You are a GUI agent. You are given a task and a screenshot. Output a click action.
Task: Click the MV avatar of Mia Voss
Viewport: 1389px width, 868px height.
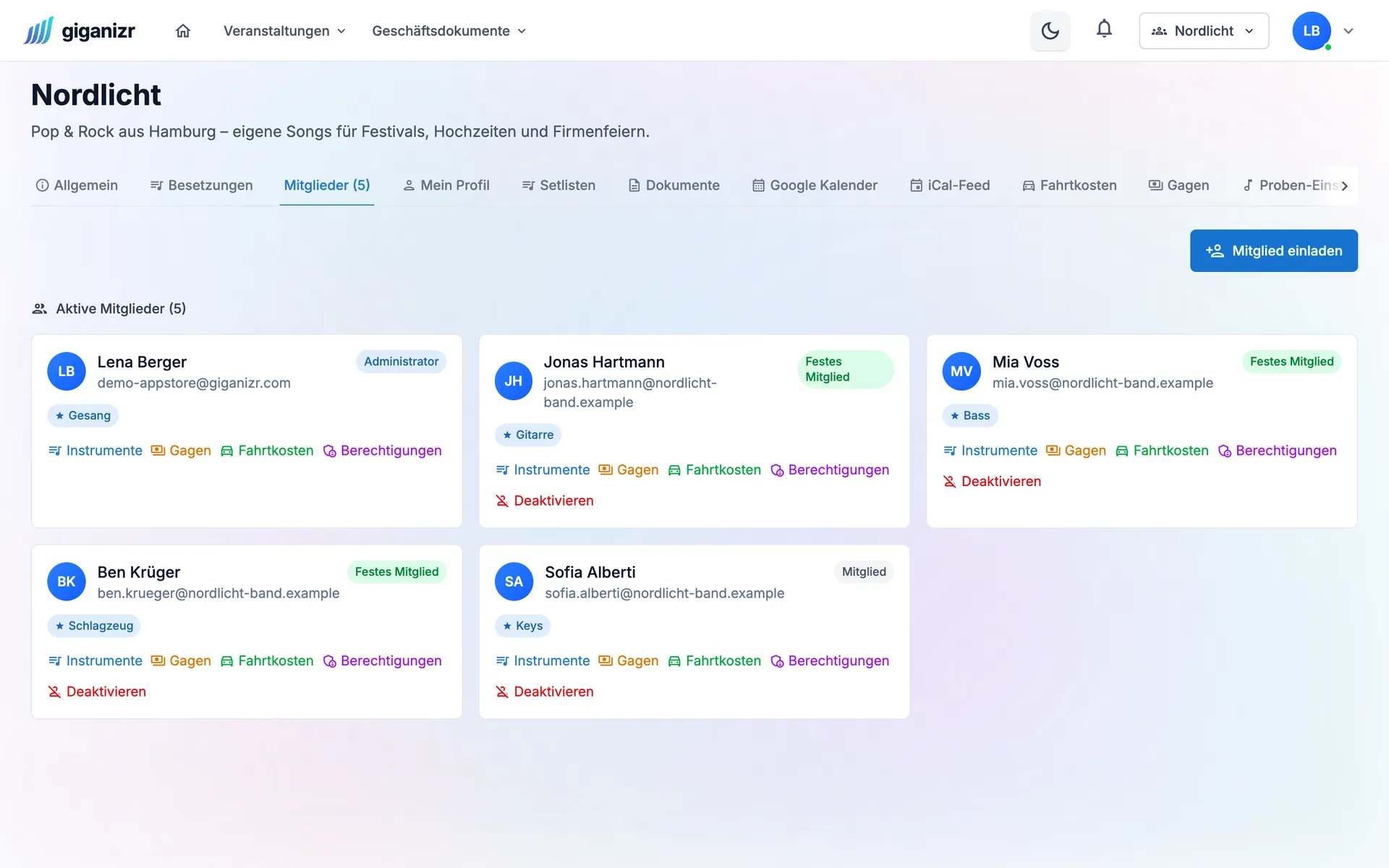[x=961, y=372]
